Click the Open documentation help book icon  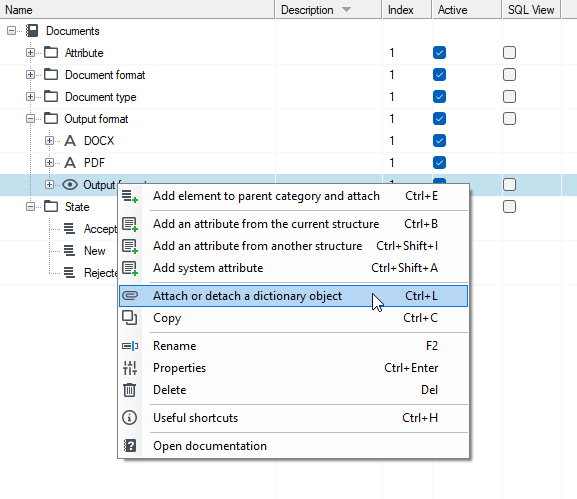(130, 446)
